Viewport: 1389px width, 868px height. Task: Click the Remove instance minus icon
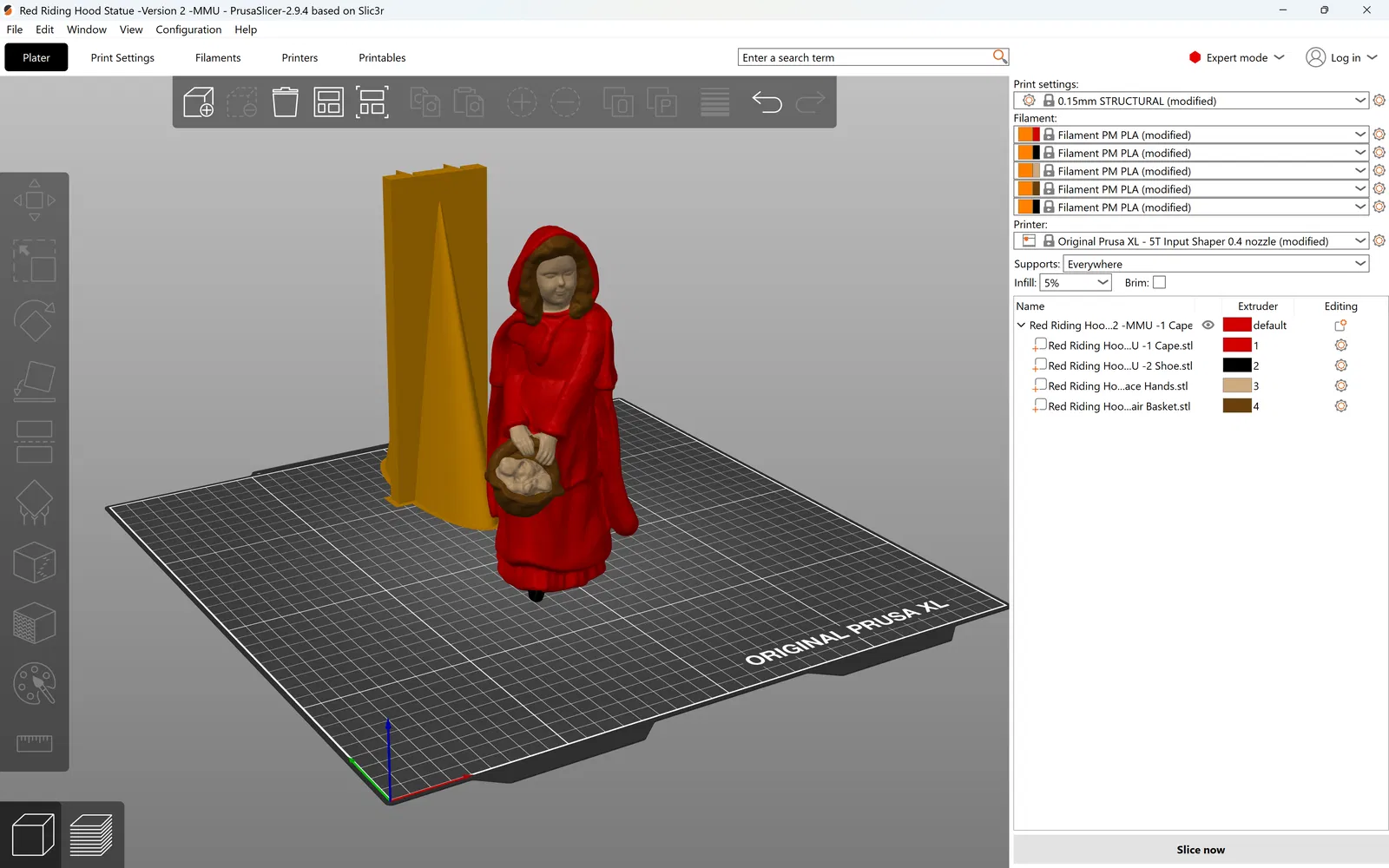(x=565, y=102)
